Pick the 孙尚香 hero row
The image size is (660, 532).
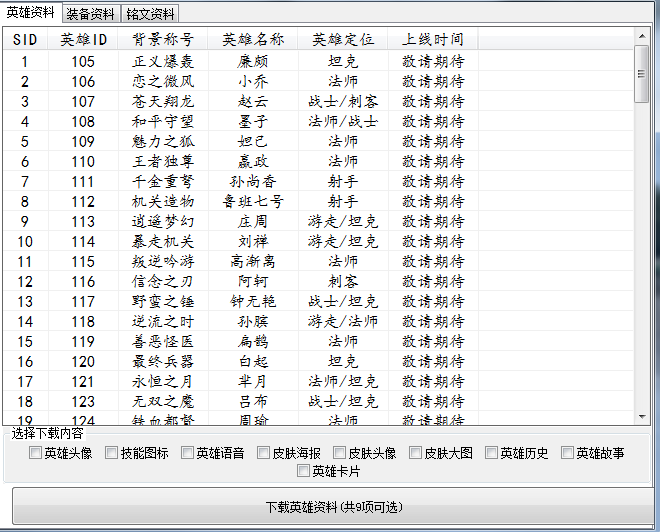click(253, 181)
